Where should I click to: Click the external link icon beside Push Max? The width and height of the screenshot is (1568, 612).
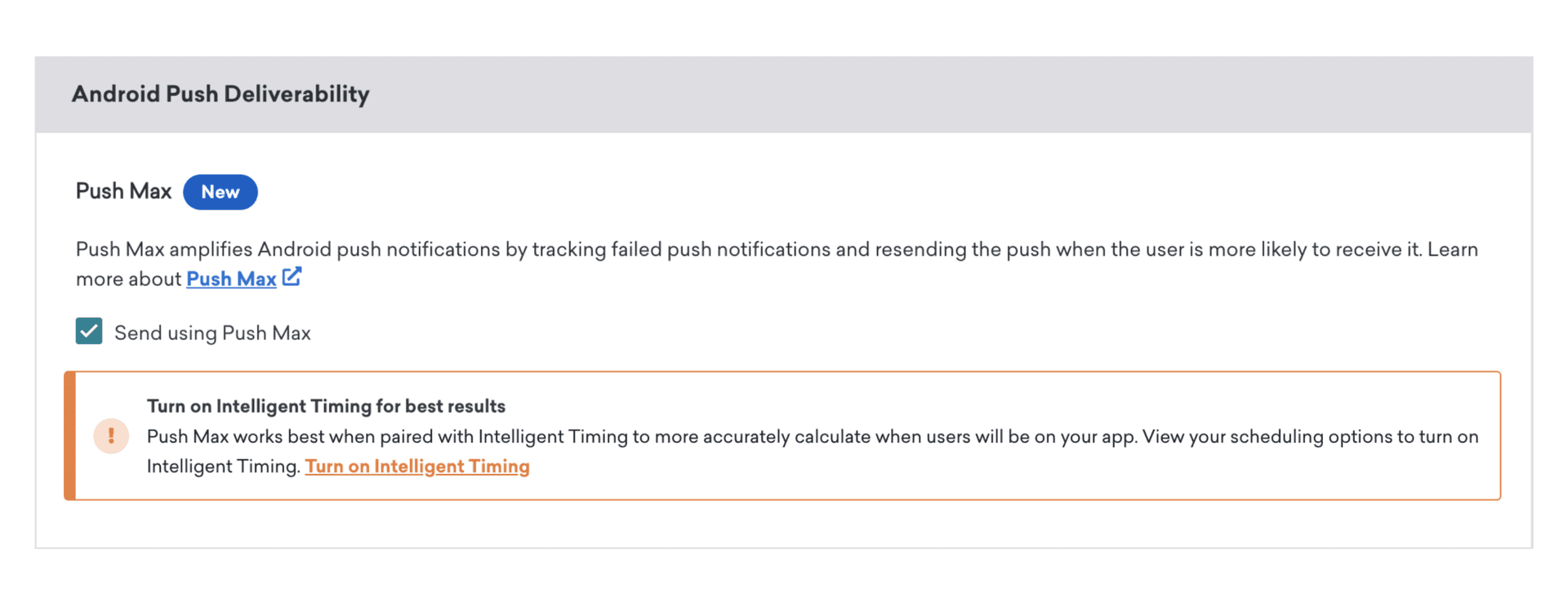click(x=292, y=277)
